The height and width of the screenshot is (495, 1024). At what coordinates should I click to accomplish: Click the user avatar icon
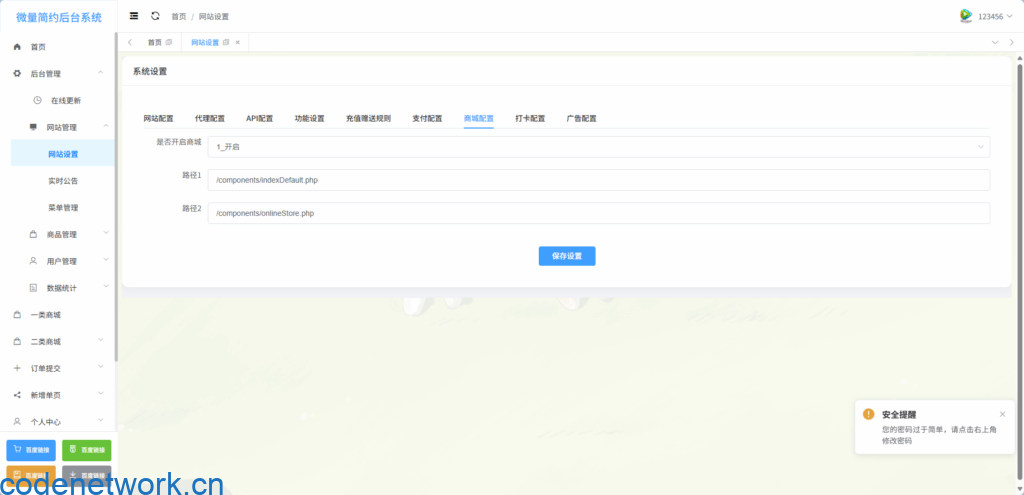click(x=966, y=16)
